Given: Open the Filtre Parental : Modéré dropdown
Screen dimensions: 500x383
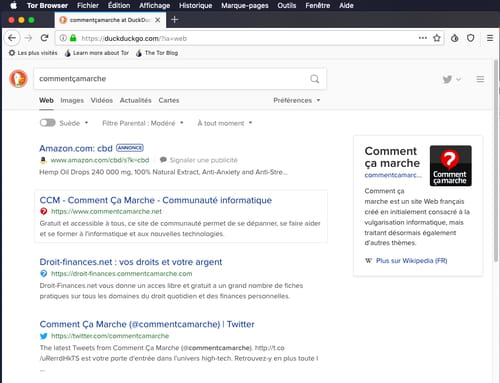Looking at the screenshot, I should click(x=143, y=123).
